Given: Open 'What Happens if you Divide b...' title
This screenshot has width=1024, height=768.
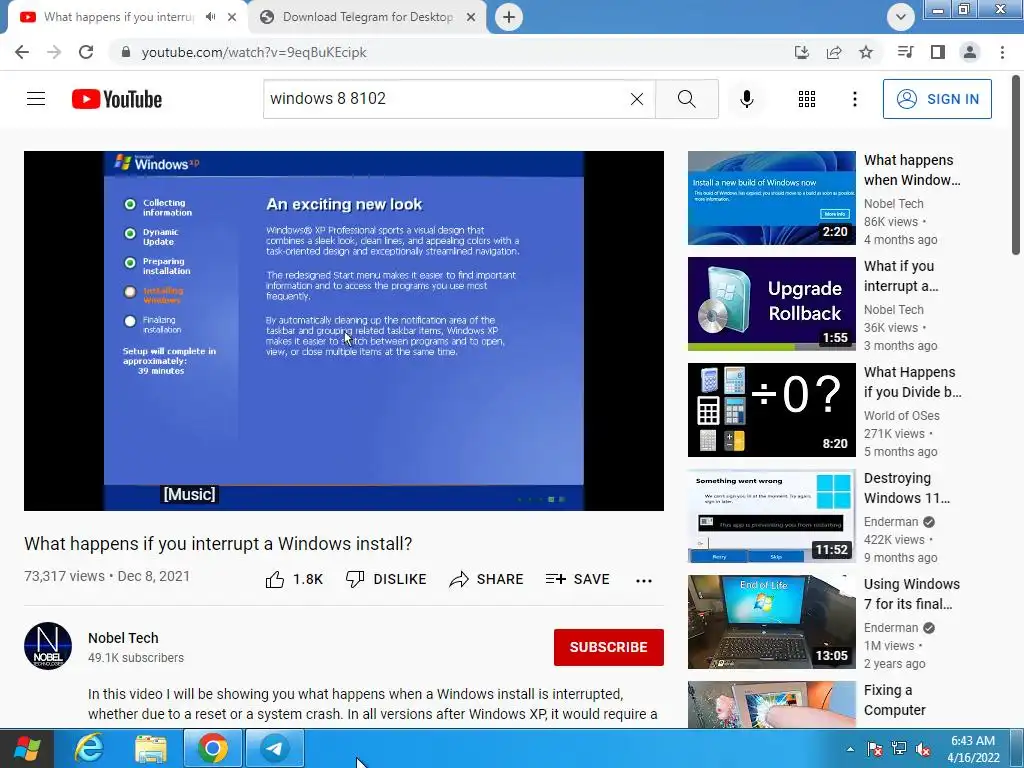Looking at the screenshot, I should pyautogui.click(x=912, y=382).
